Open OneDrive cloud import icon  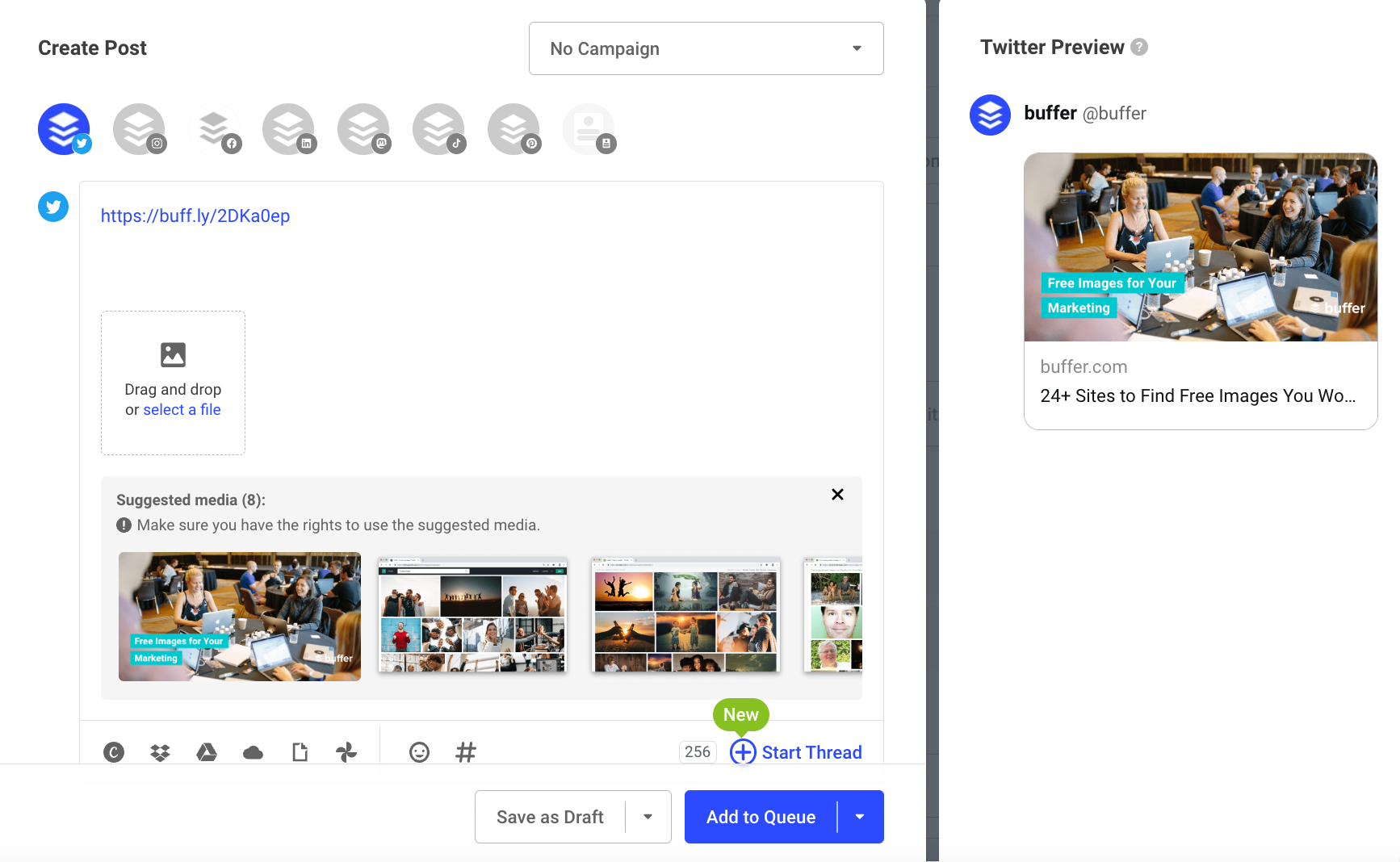(253, 751)
